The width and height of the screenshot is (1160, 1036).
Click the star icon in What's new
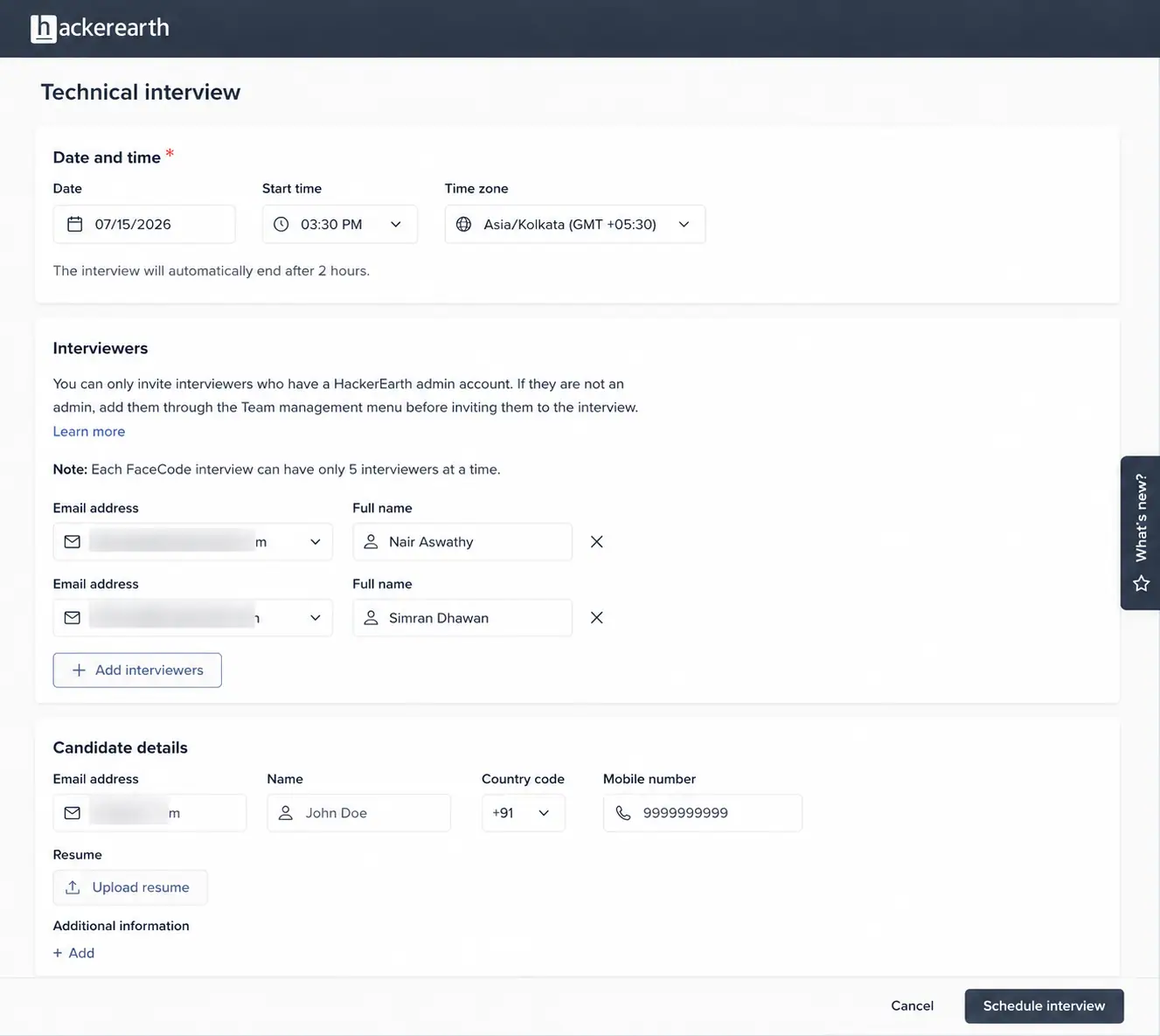pos(1141,583)
